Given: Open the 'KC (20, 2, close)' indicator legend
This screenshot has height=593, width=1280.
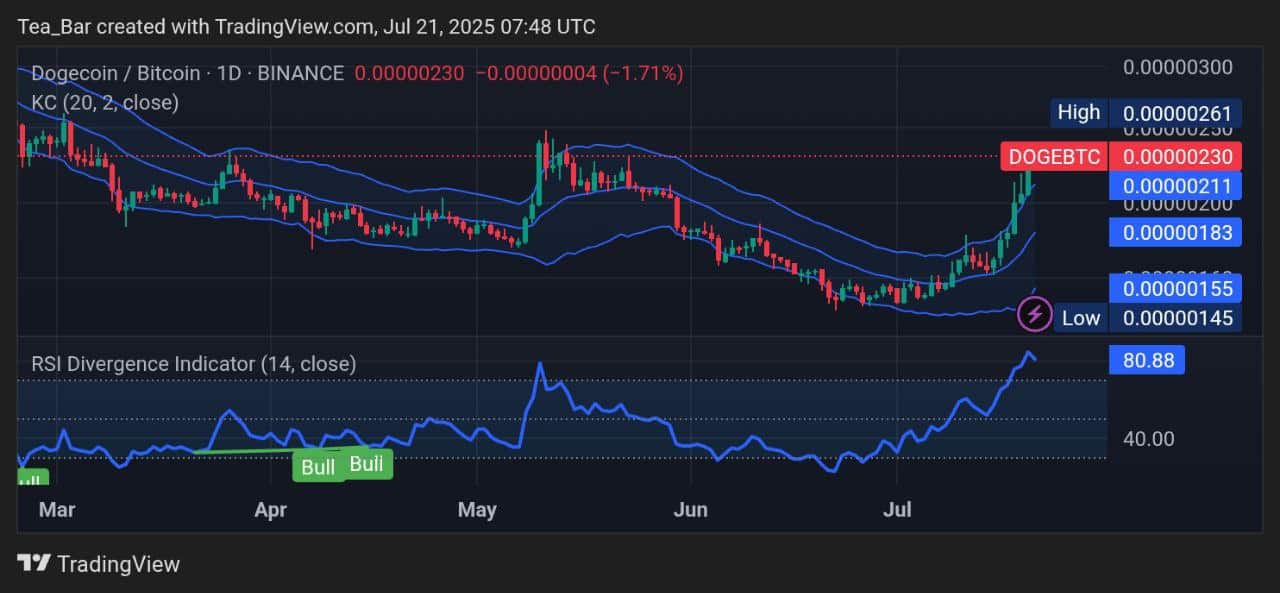Looking at the screenshot, I should click(x=106, y=102).
